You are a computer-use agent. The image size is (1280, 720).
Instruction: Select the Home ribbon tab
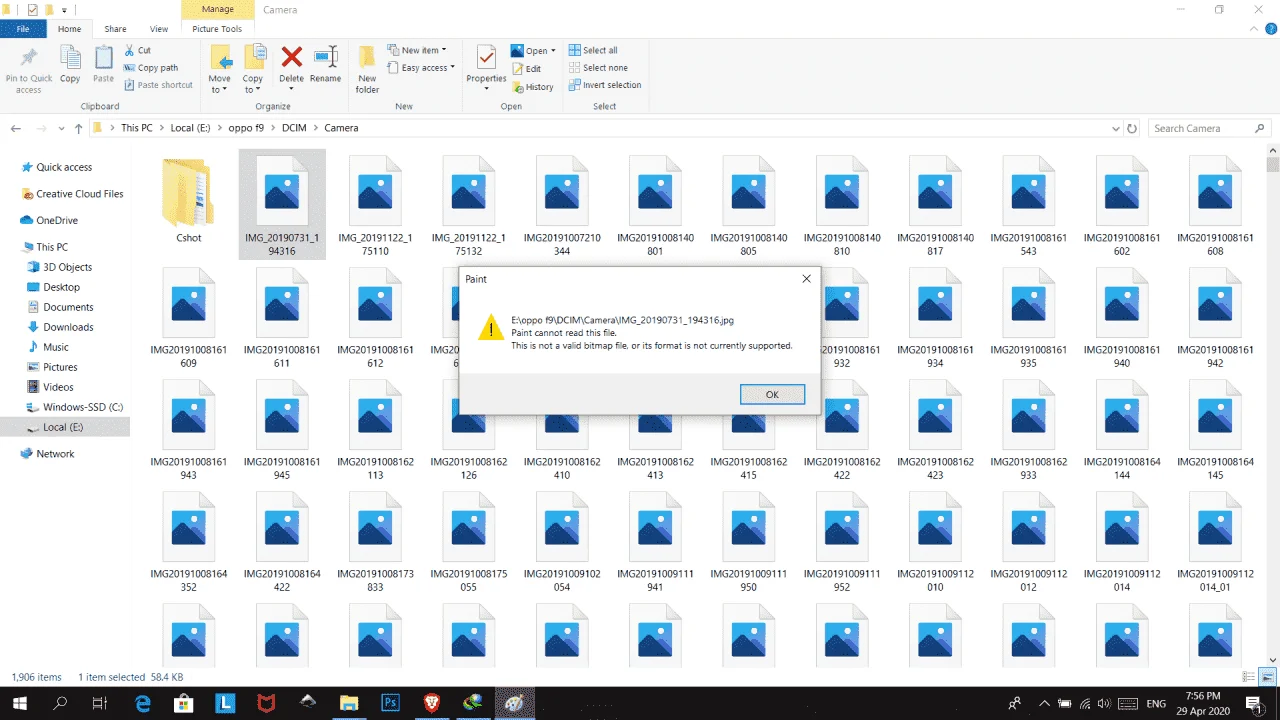69,29
